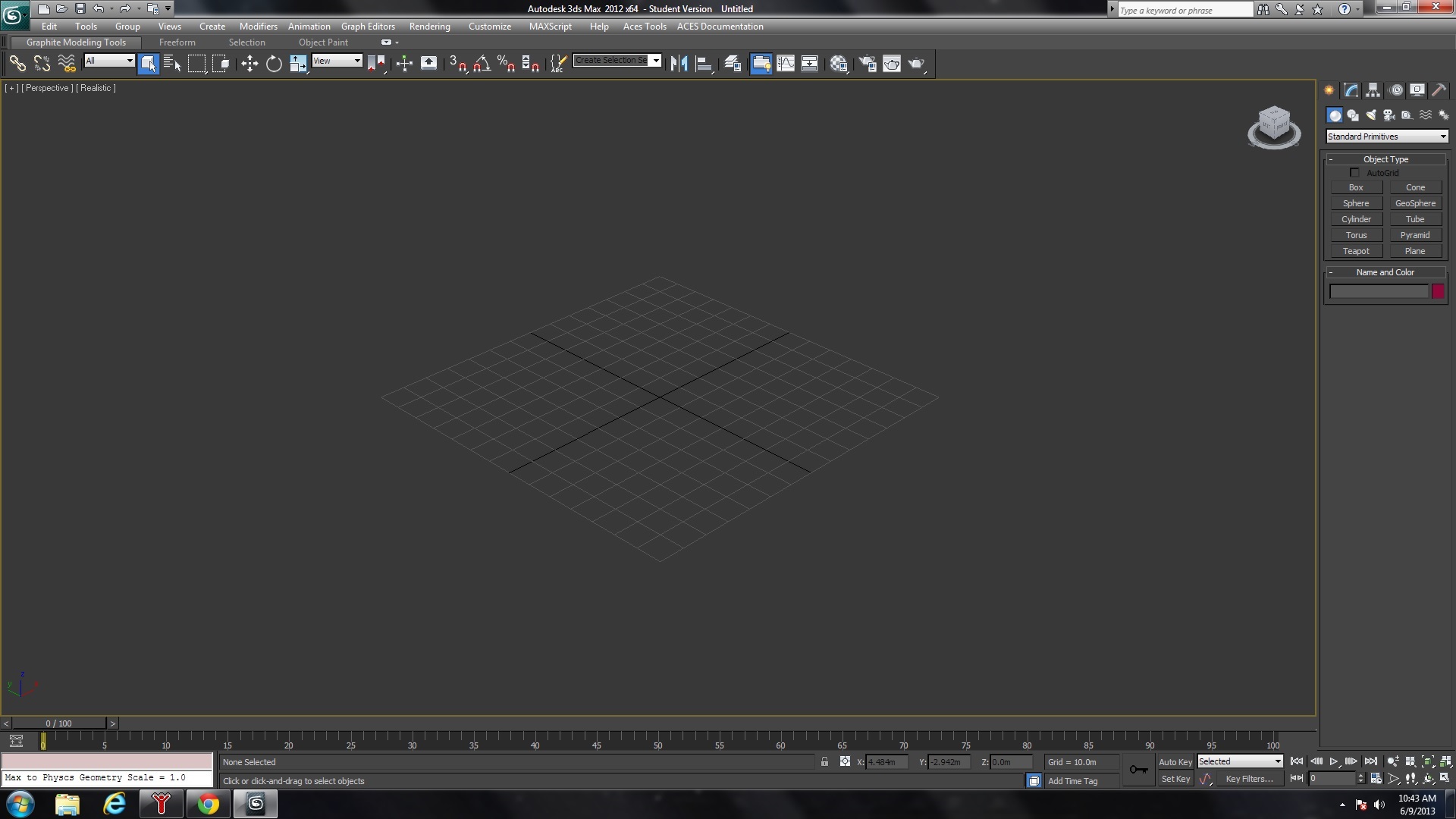Switch to the Freeform ribbon tab
The image size is (1456, 819).
point(177,42)
